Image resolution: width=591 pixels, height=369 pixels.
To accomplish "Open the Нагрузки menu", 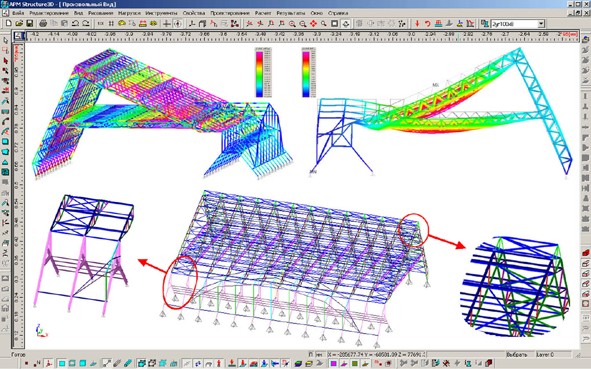I will point(129,13).
